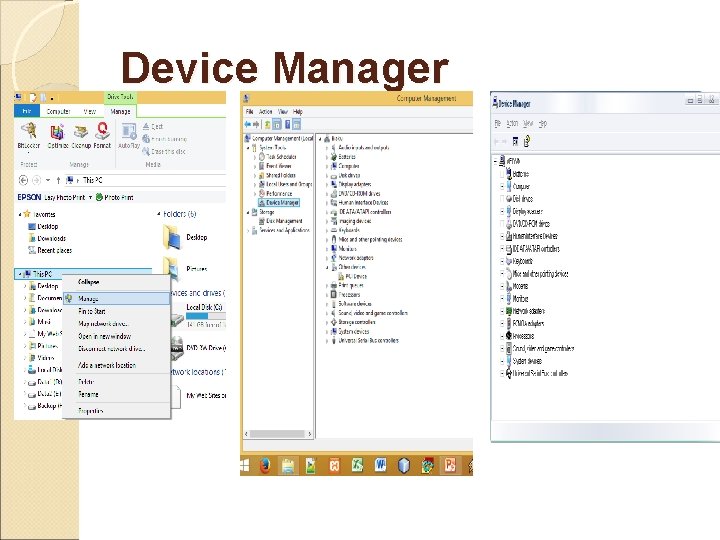Click the Eject option in the Media group
Image resolution: width=720 pixels, height=540 pixels.
[152, 126]
